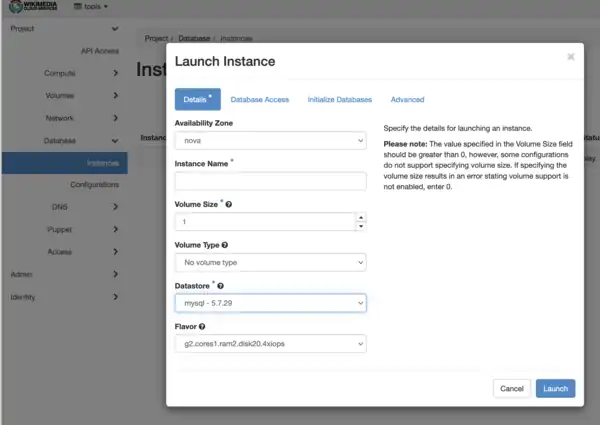Increase Volume Size with up arrow
The image size is (600, 425).
[360, 216]
